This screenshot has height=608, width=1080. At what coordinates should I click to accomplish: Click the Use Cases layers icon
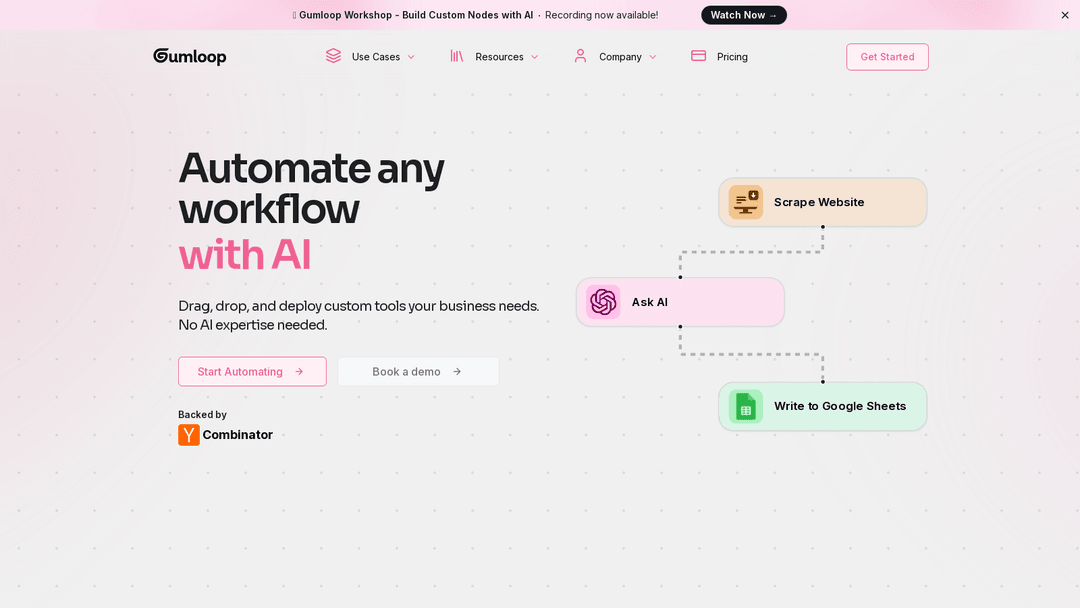tap(333, 56)
